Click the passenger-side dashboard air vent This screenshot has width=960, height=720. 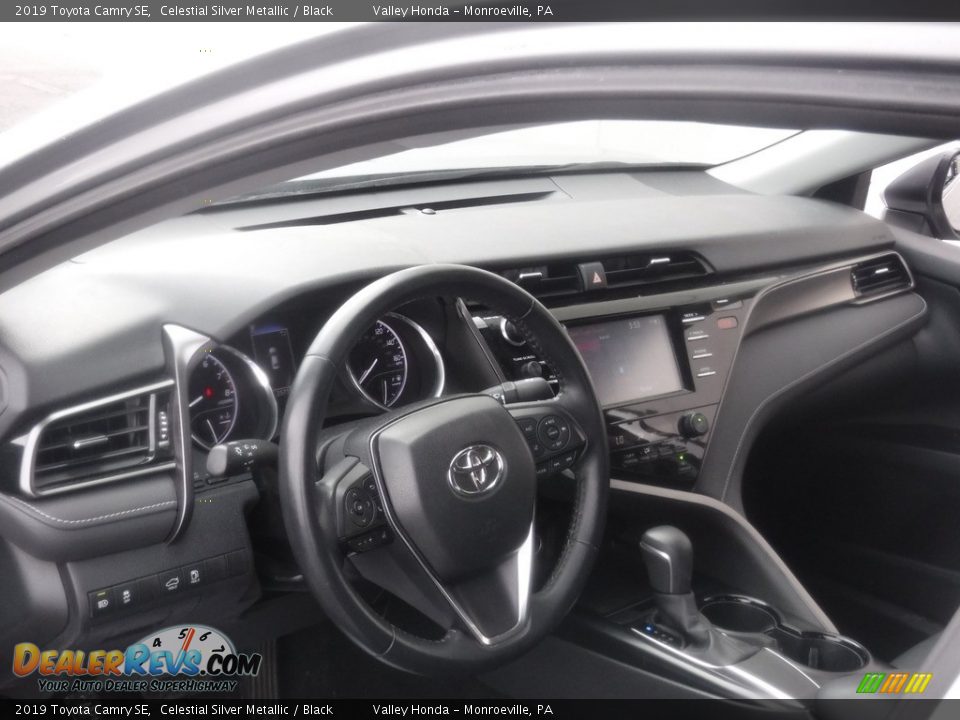pos(881,276)
